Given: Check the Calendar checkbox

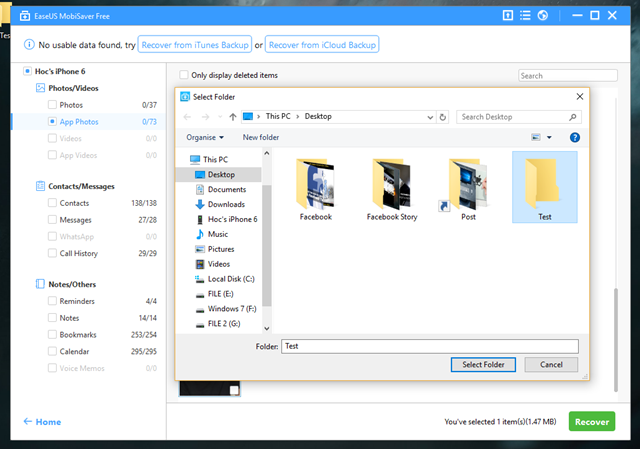Looking at the screenshot, I should pos(52,351).
